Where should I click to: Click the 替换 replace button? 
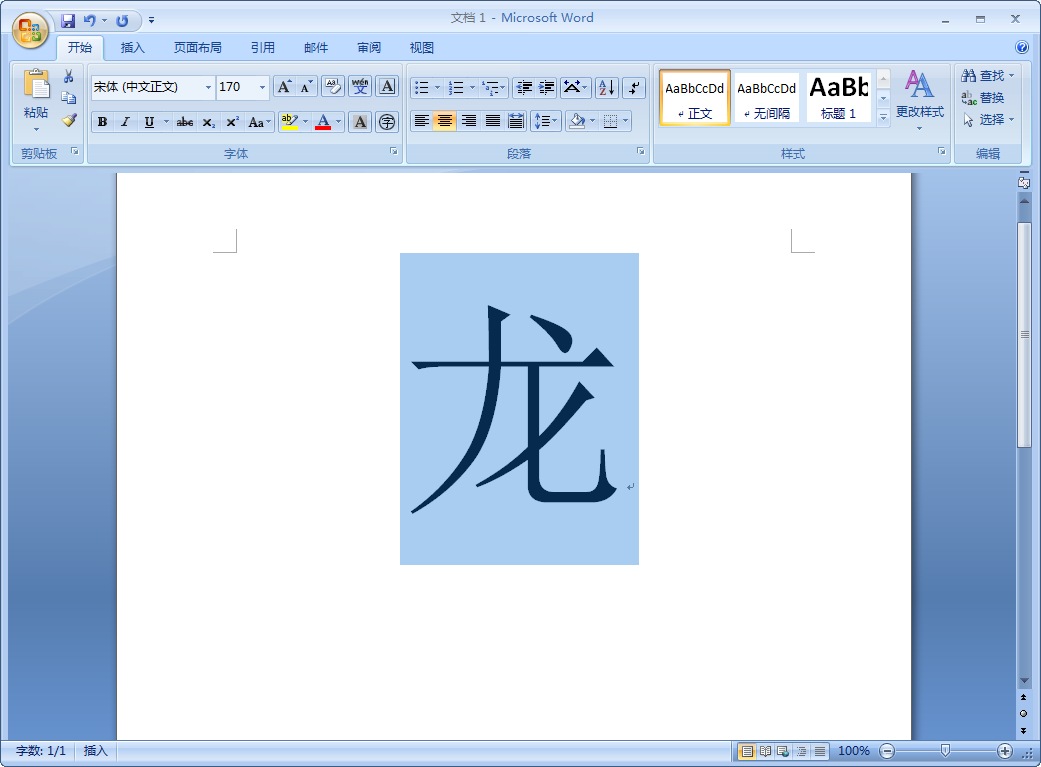(983, 98)
